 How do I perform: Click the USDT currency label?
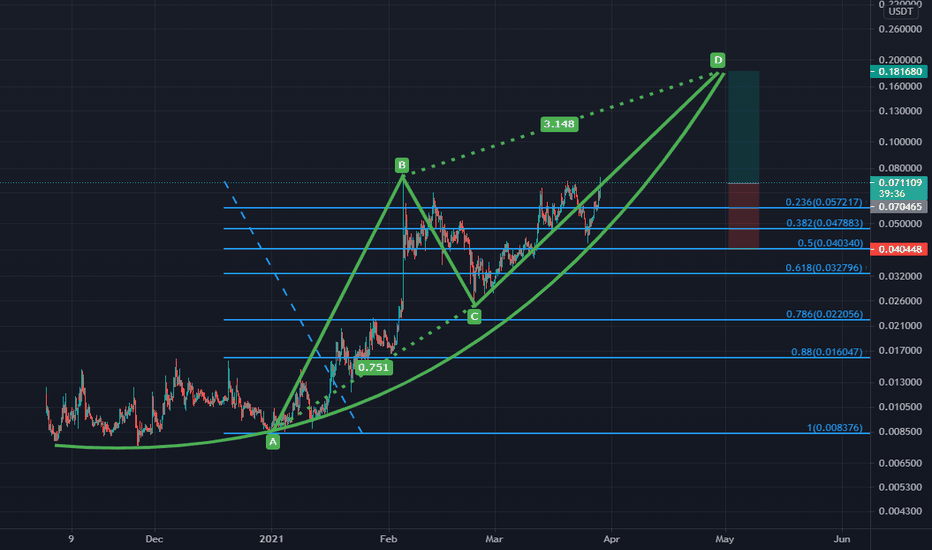click(x=900, y=11)
